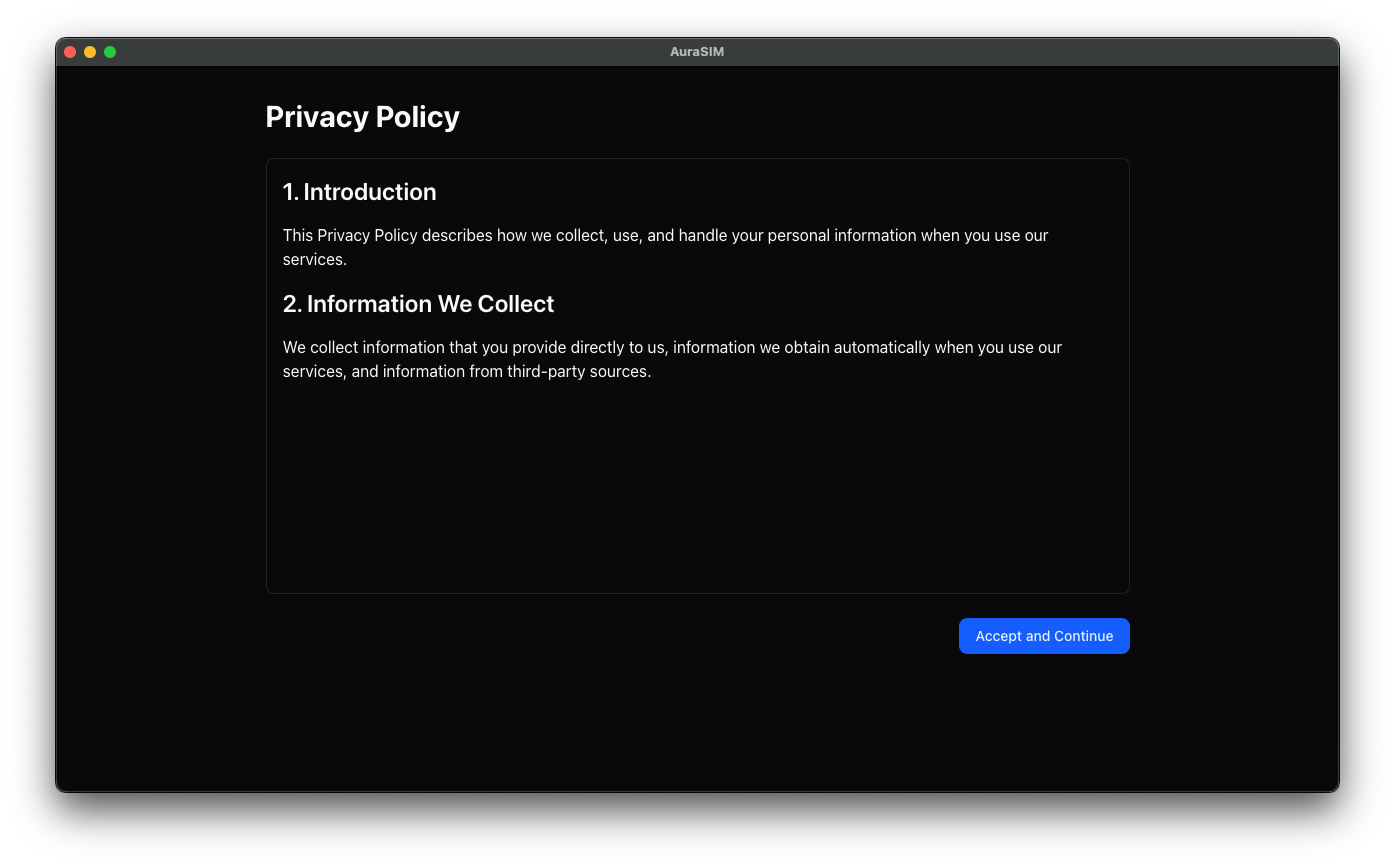Click the yellow minimize traffic light
This screenshot has height=866, width=1395.
click(90, 51)
